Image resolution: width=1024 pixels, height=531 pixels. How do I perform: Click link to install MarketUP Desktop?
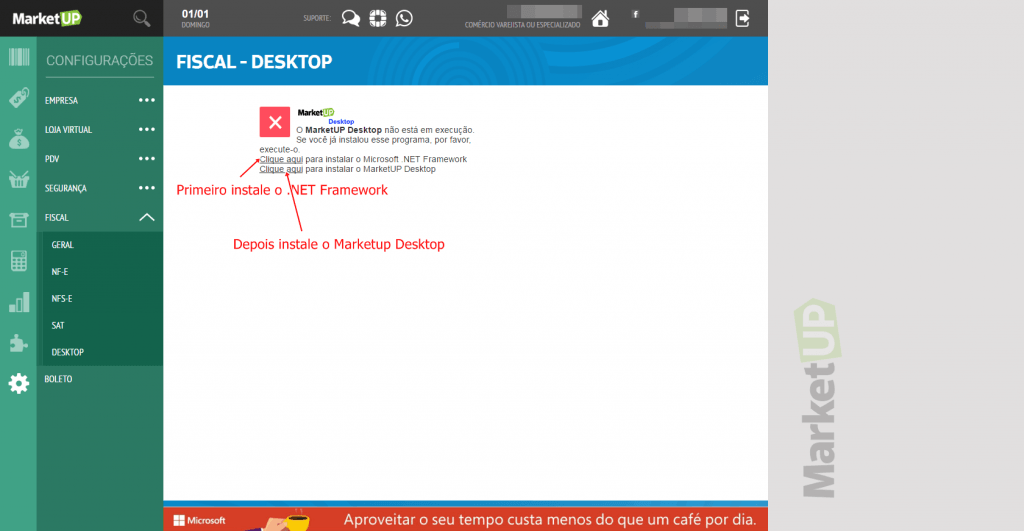tap(281, 169)
